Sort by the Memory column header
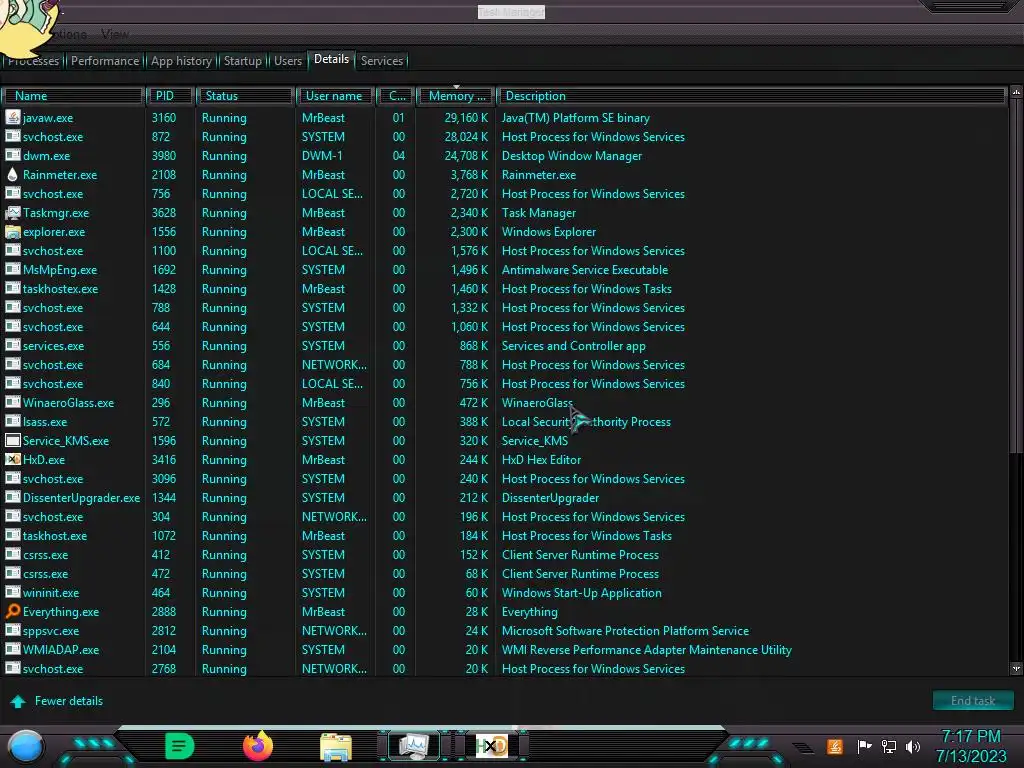The image size is (1024, 768). click(456, 96)
